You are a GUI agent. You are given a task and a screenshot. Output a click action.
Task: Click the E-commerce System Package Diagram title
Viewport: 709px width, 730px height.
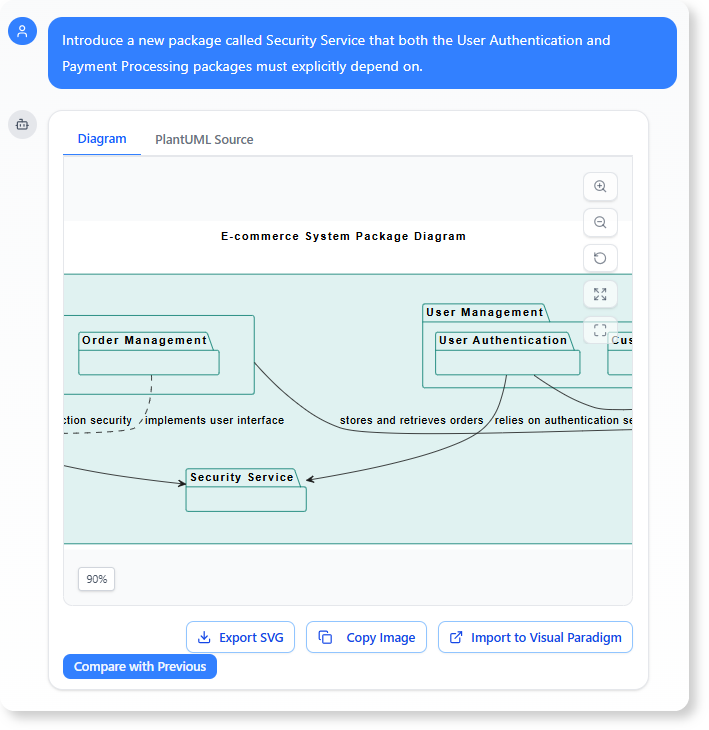coord(343,237)
